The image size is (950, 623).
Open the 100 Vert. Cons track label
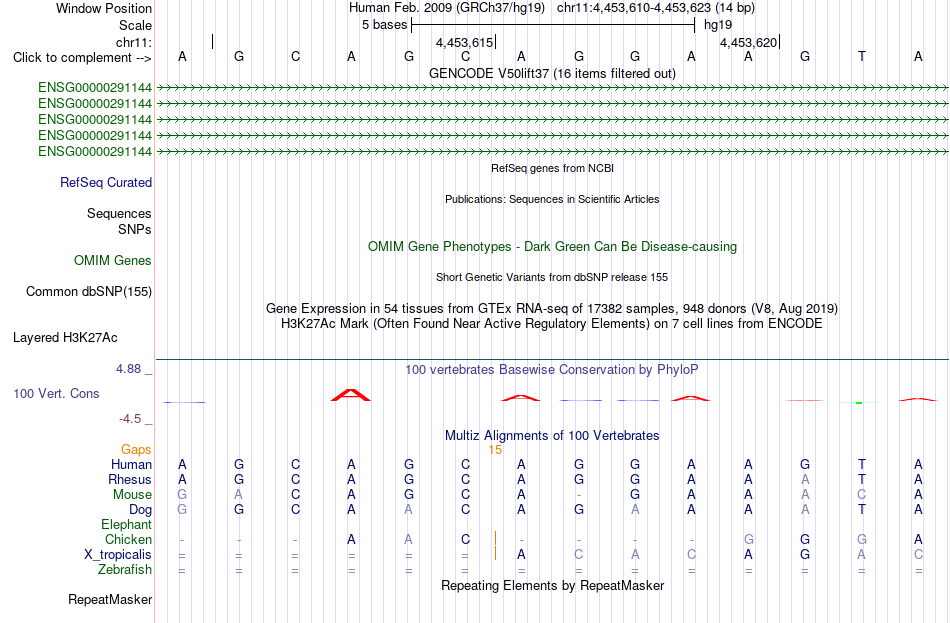56,393
